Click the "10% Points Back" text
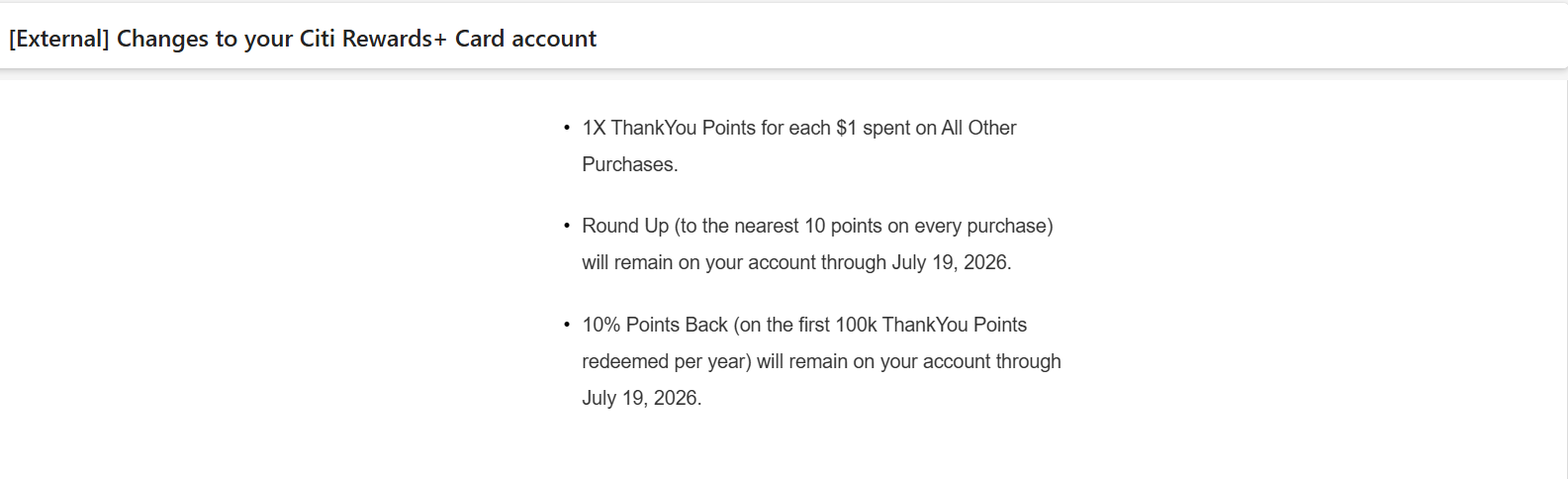The width and height of the screenshot is (1568, 479). tap(655, 325)
